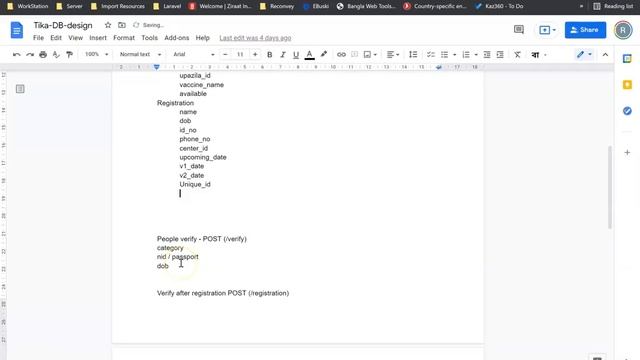Insert a link
The width and height of the screenshot is (640, 360).
click(341, 55)
